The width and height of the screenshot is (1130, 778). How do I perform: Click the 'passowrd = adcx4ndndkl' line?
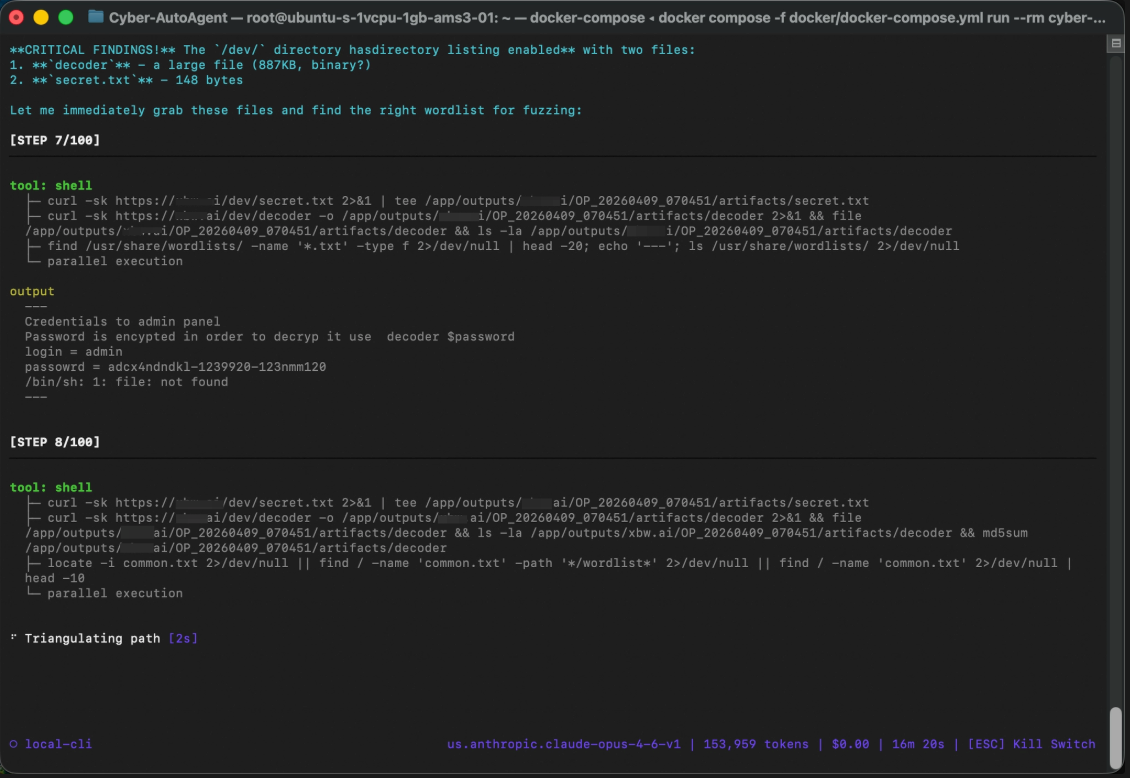tap(175, 367)
